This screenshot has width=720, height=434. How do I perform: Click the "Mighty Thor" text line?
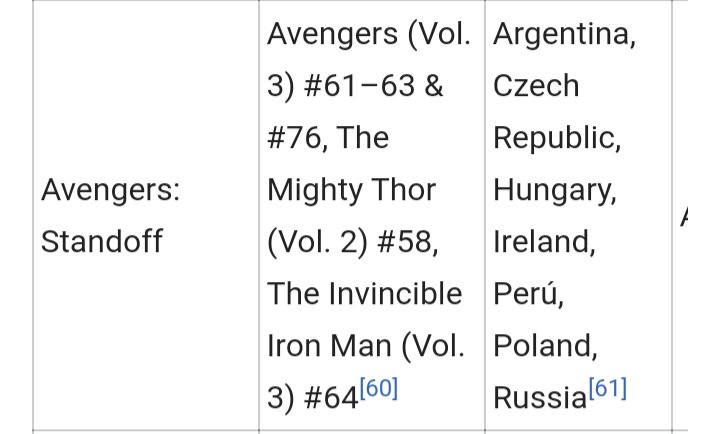click(x=351, y=190)
